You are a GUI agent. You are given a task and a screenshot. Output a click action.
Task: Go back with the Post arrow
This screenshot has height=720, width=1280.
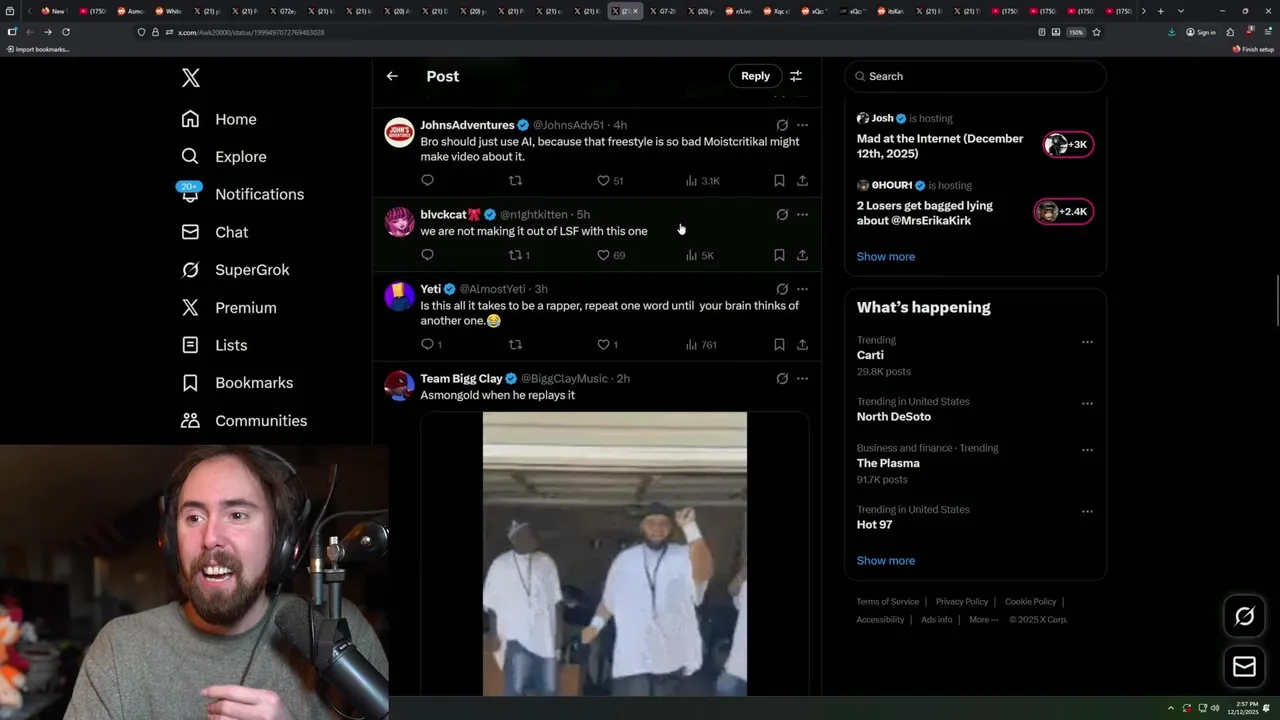click(392, 76)
